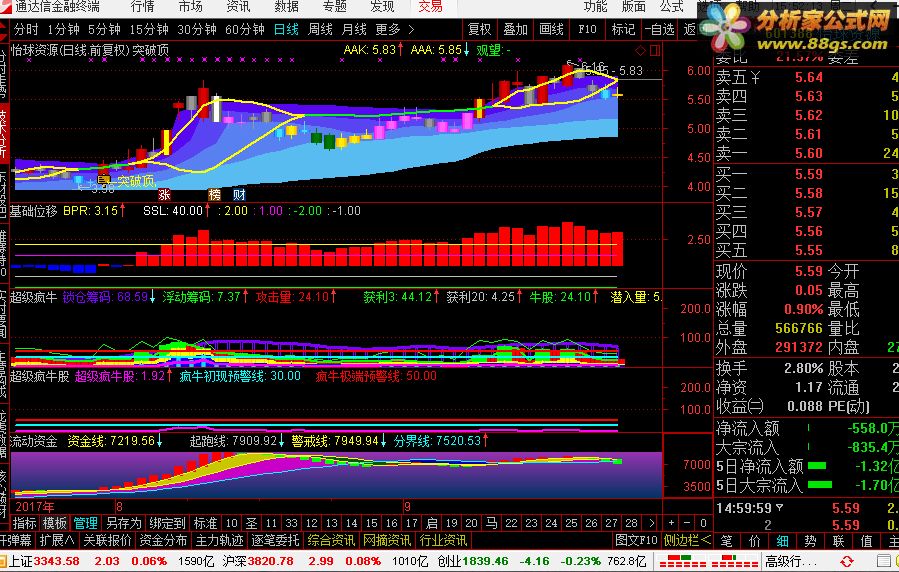The image size is (899, 572).
Task: Zoom in the chart with the plus button
Action: point(671,523)
